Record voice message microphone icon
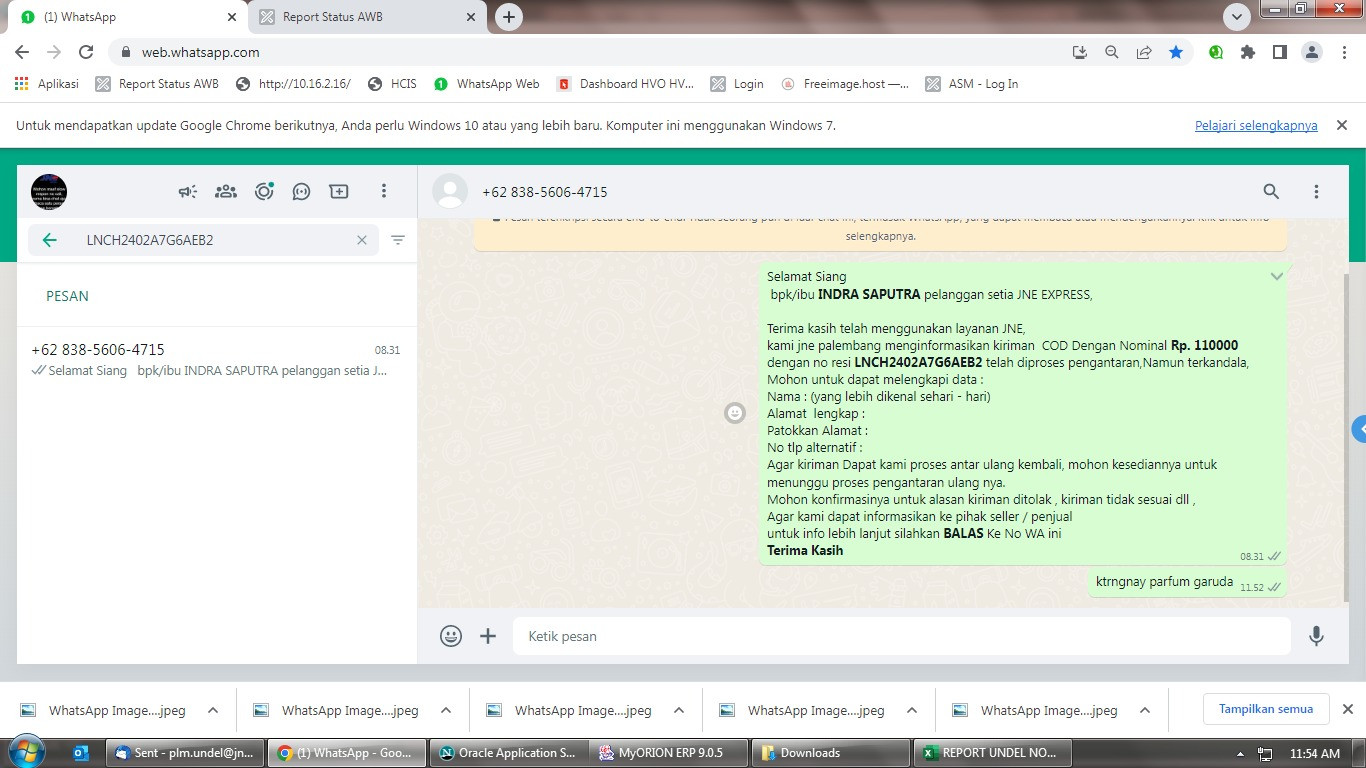The image size is (1366, 768). coord(1317,636)
